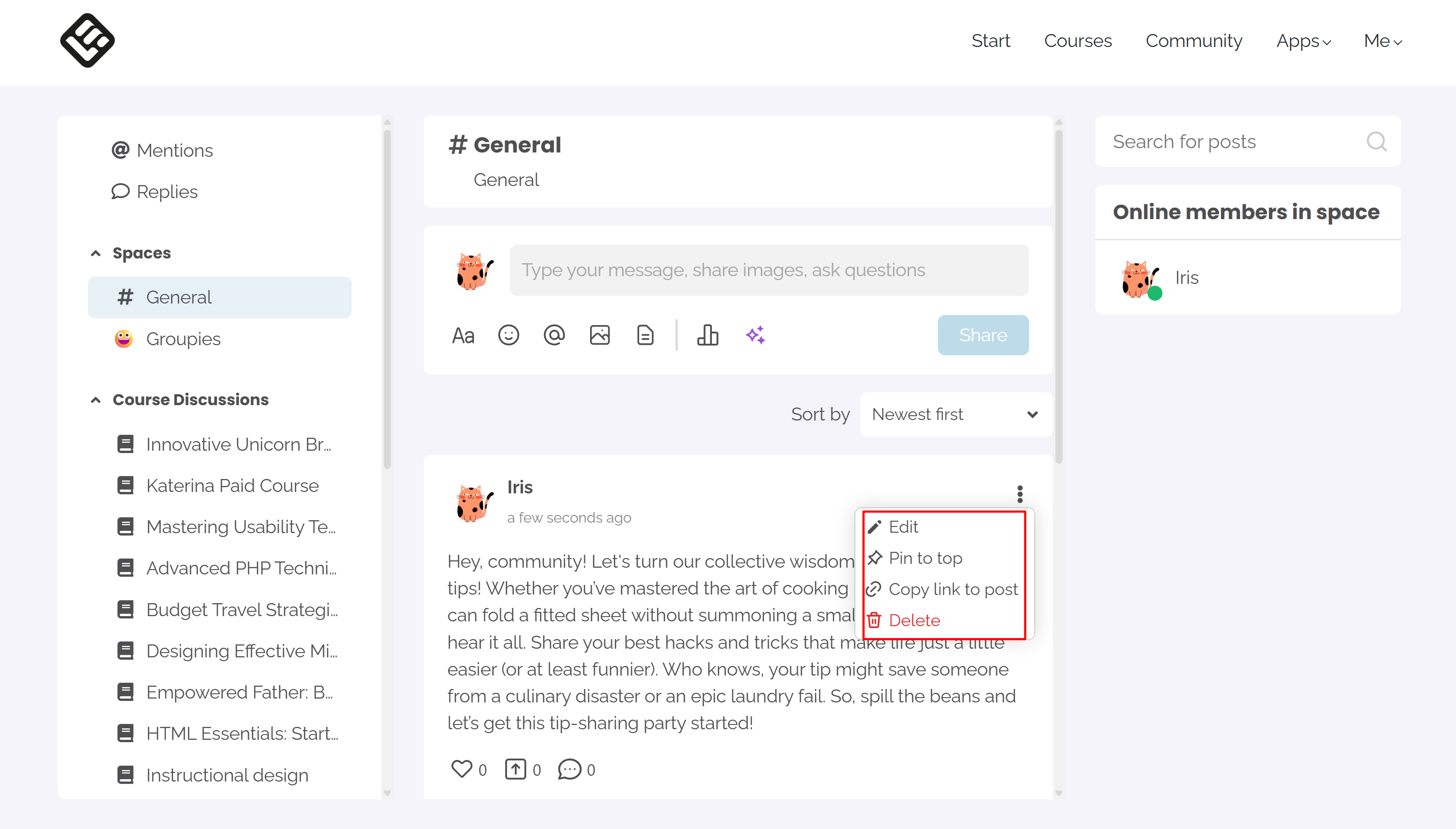Viewport: 1456px width, 829px height.
Task: Open the Newest first sort dropdown
Action: click(956, 414)
